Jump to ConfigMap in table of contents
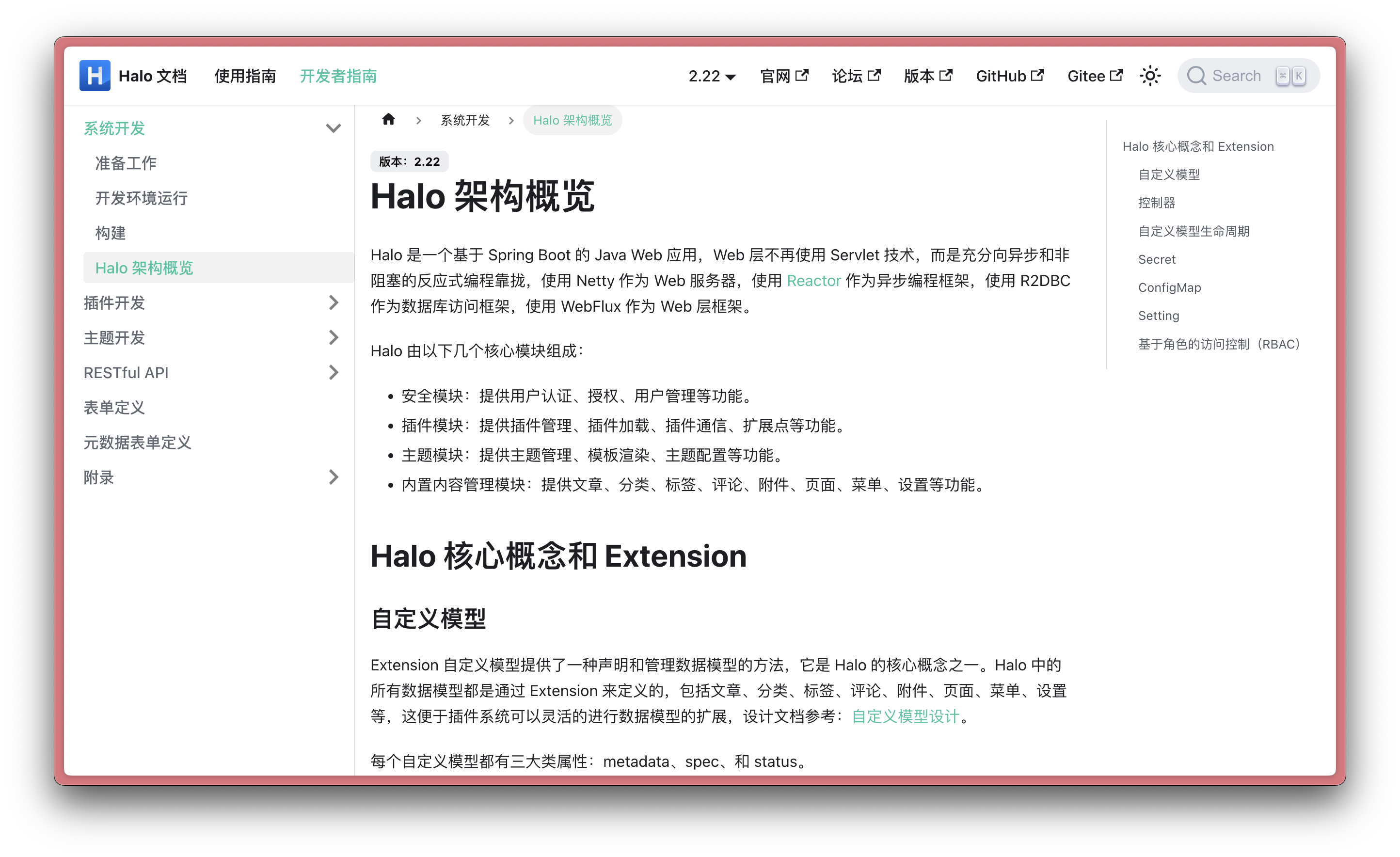The height and width of the screenshot is (857, 1400). pyautogui.click(x=1169, y=287)
